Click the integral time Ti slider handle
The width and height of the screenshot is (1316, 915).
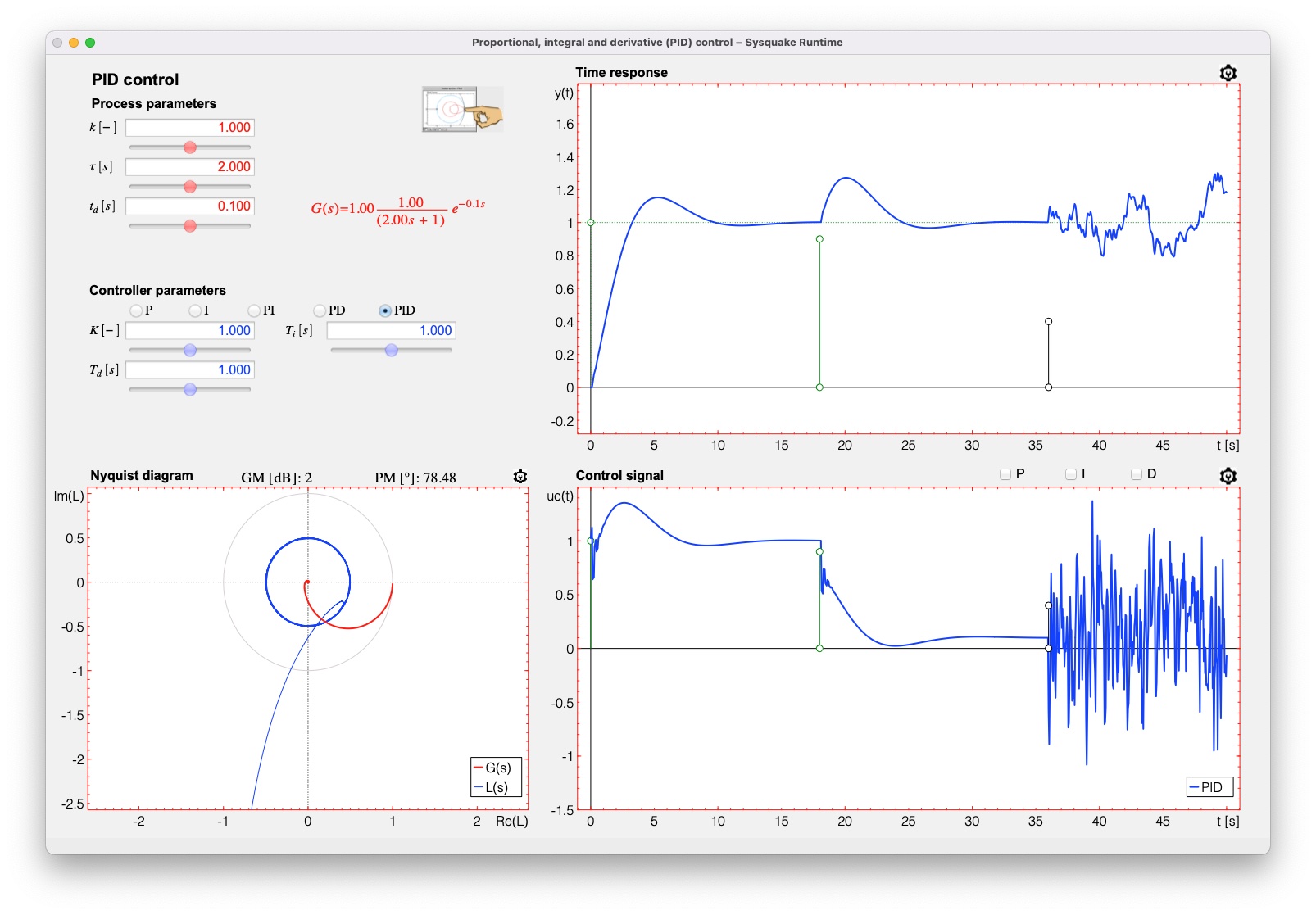(392, 351)
